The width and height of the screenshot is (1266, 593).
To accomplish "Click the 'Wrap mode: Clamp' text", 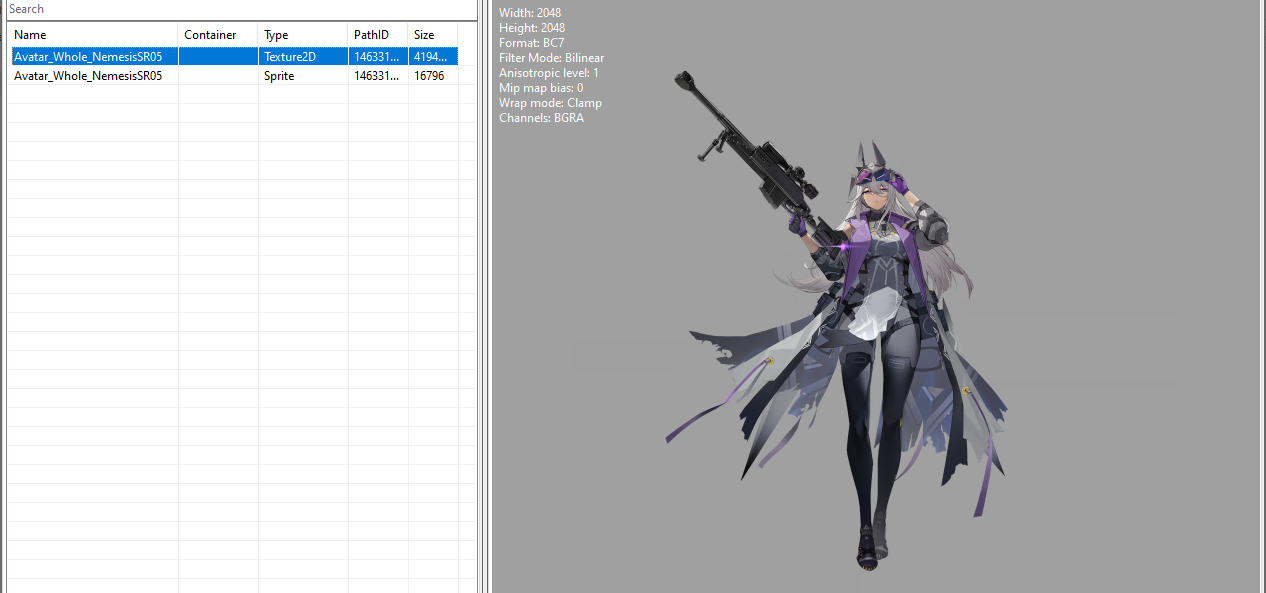I will point(550,103).
